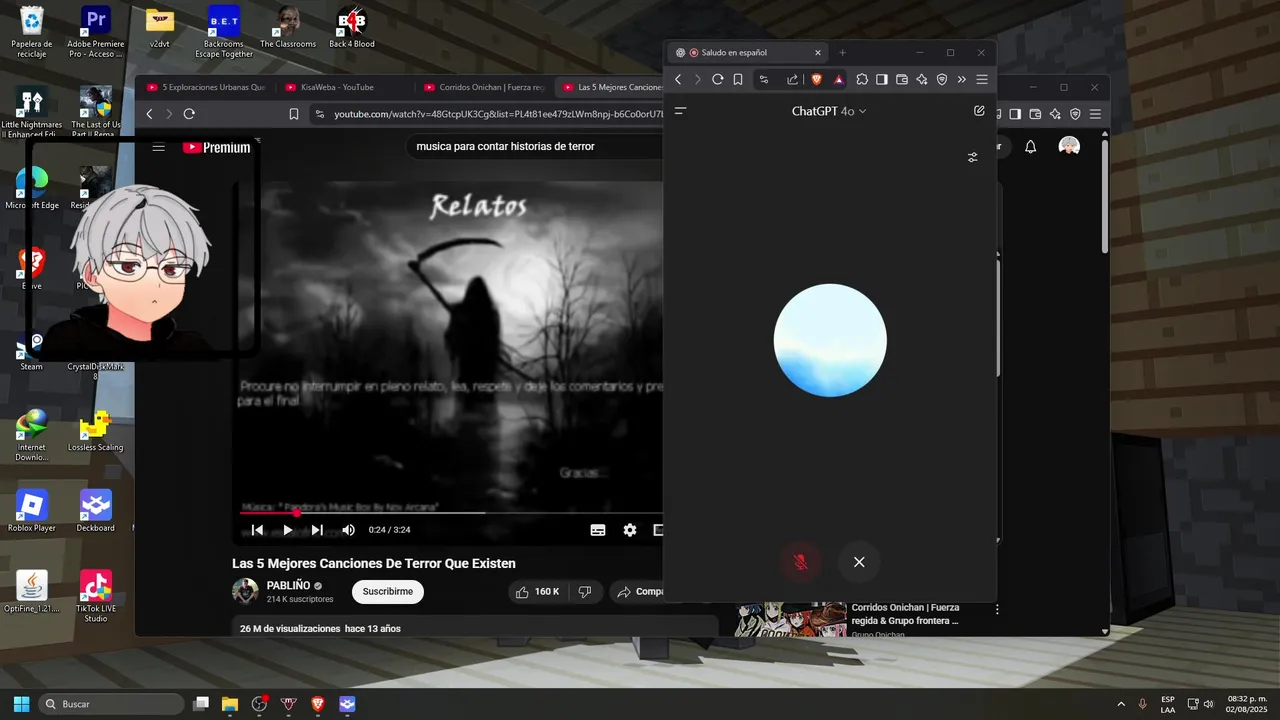The width and height of the screenshot is (1280, 720).
Task: Subscribe with the Suscribirme button
Action: (x=387, y=591)
